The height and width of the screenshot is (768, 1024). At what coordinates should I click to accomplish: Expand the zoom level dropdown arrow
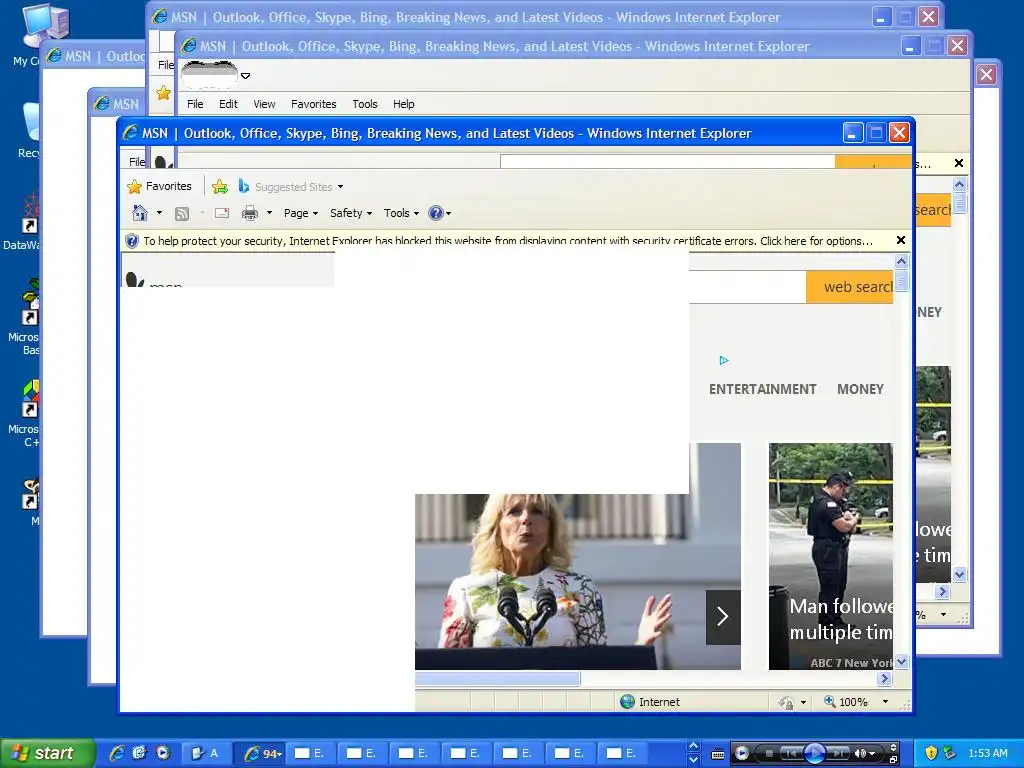click(x=886, y=701)
